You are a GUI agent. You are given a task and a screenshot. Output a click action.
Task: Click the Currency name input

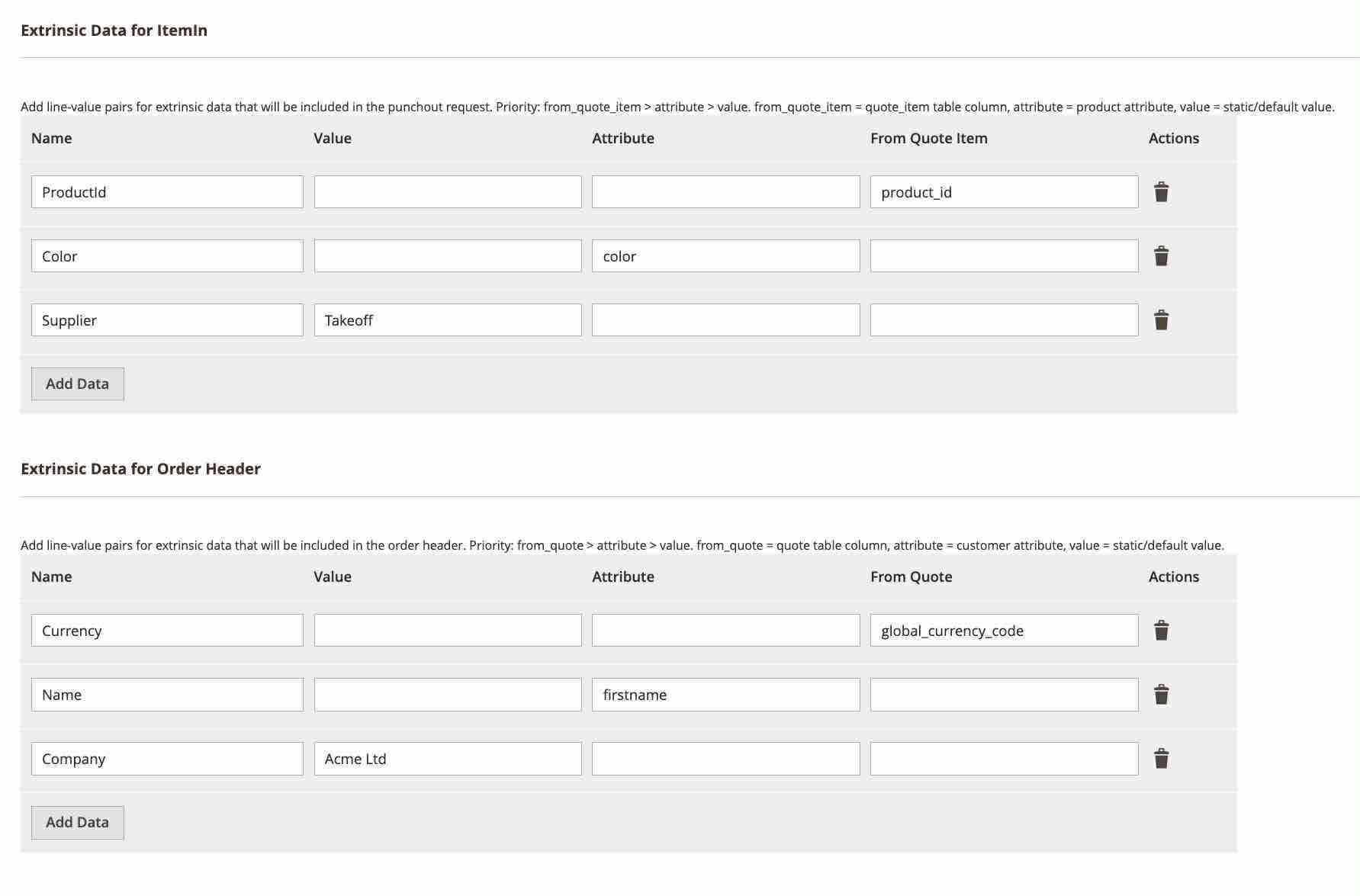(x=167, y=631)
